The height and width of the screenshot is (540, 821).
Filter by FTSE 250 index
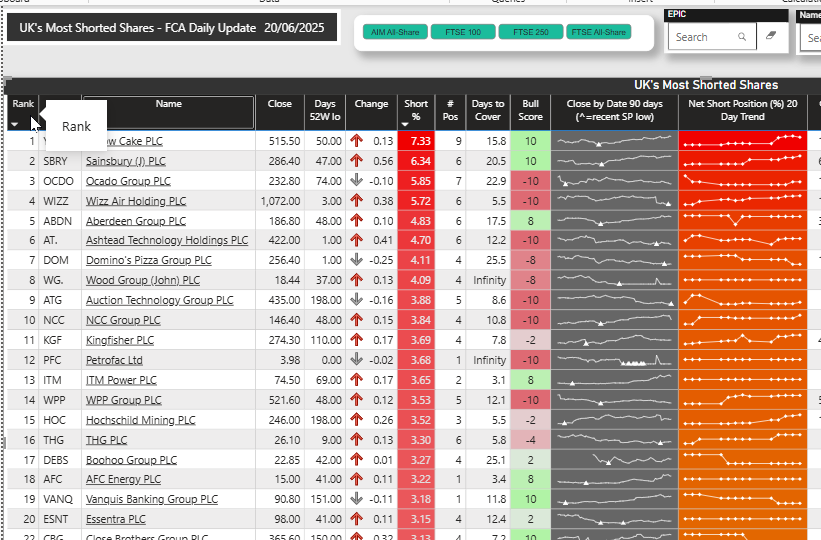click(x=531, y=32)
